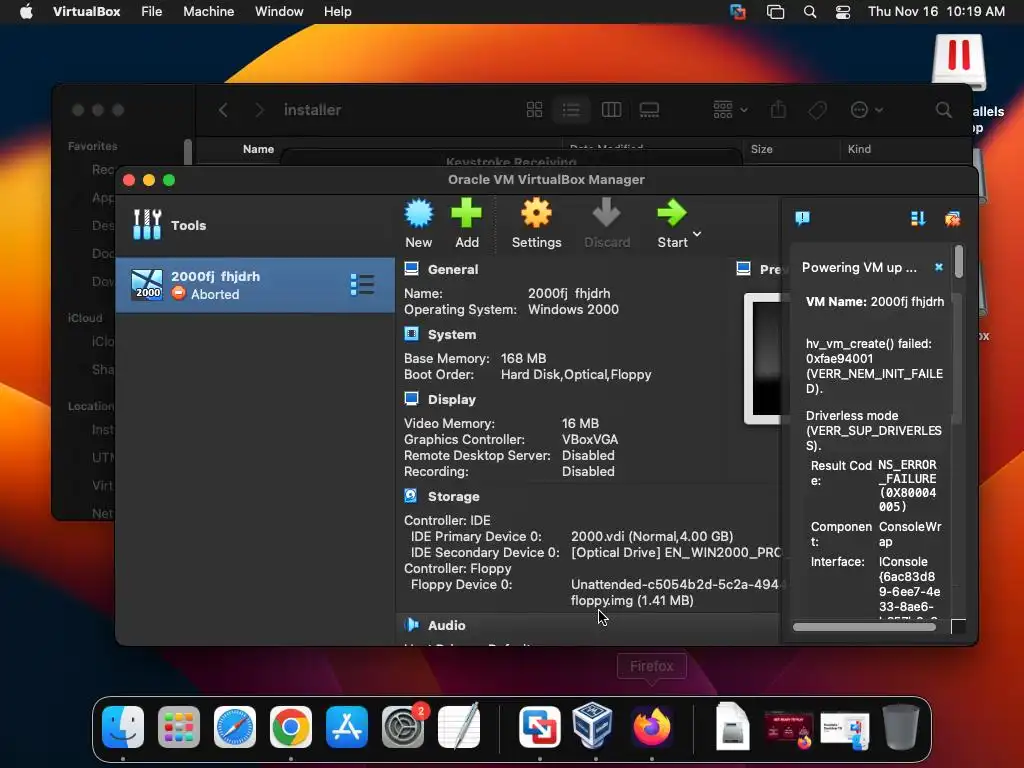This screenshot has width=1024, height=768.
Task: Open Launchpad from the Dock
Action: (x=178, y=727)
